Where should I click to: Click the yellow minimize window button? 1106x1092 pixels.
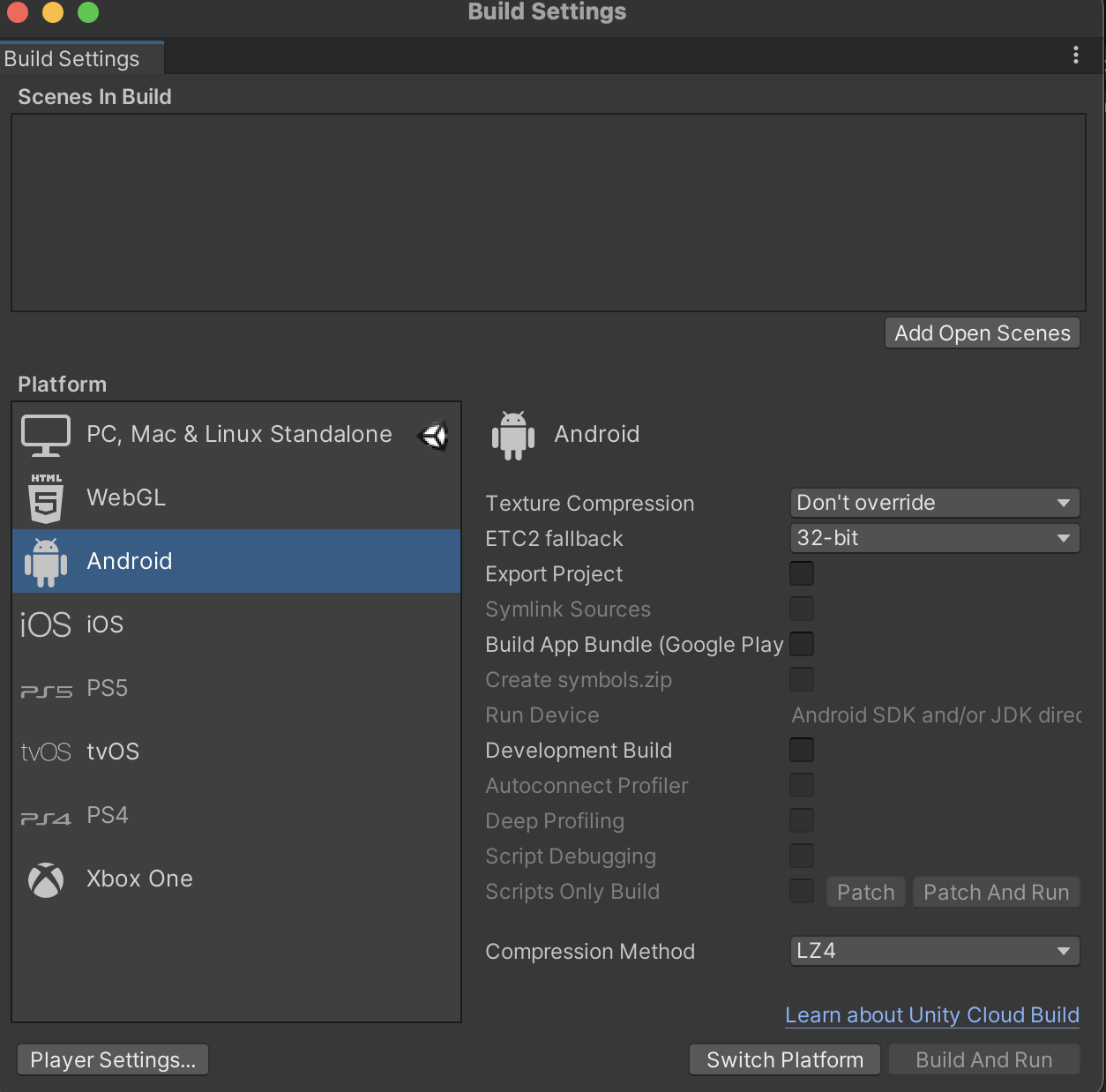coord(53,12)
